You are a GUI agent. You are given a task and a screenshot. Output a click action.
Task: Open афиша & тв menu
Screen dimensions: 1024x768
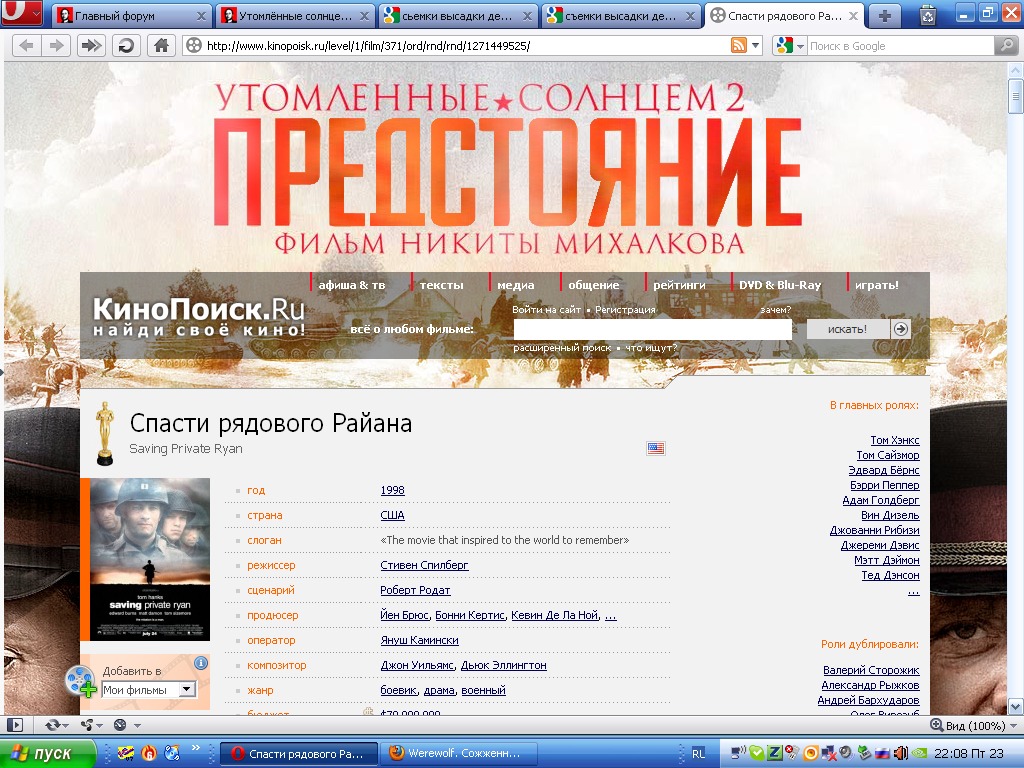[x=351, y=285]
